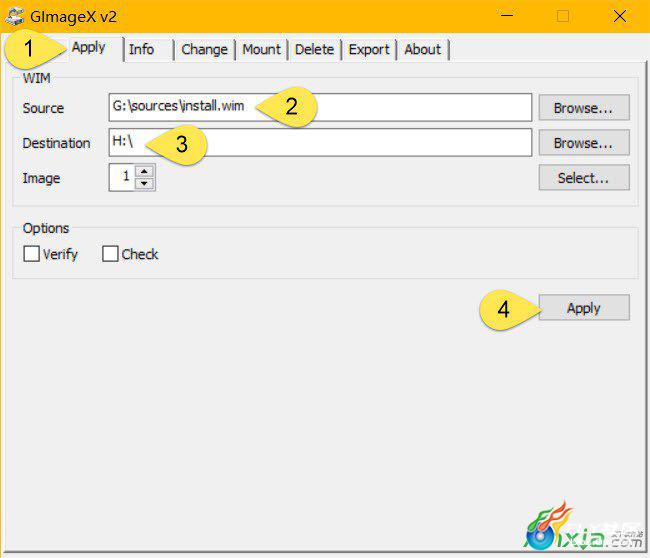This screenshot has width=650, height=558.
Task: Switch to the Apply tab
Action: pyautogui.click(x=88, y=48)
